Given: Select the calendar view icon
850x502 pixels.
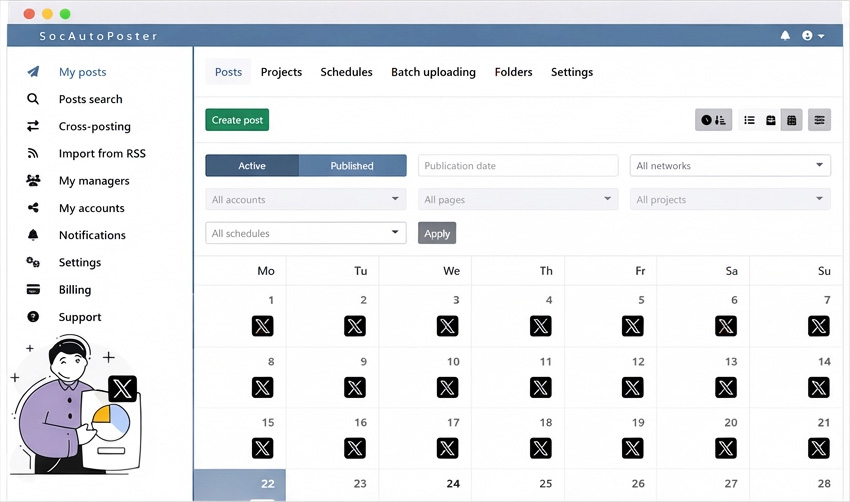Looking at the screenshot, I should [x=791, y=120].
